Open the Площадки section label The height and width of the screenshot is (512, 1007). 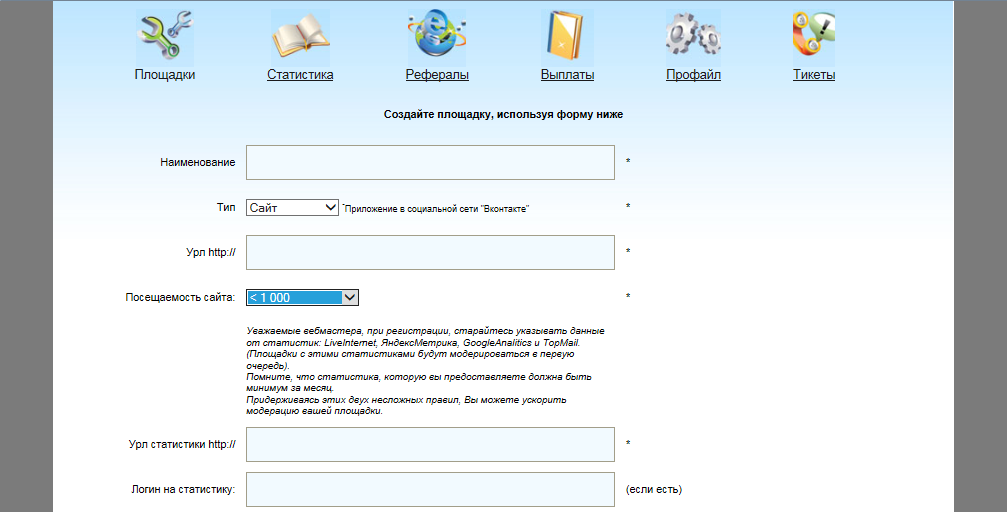coord(164,75)
